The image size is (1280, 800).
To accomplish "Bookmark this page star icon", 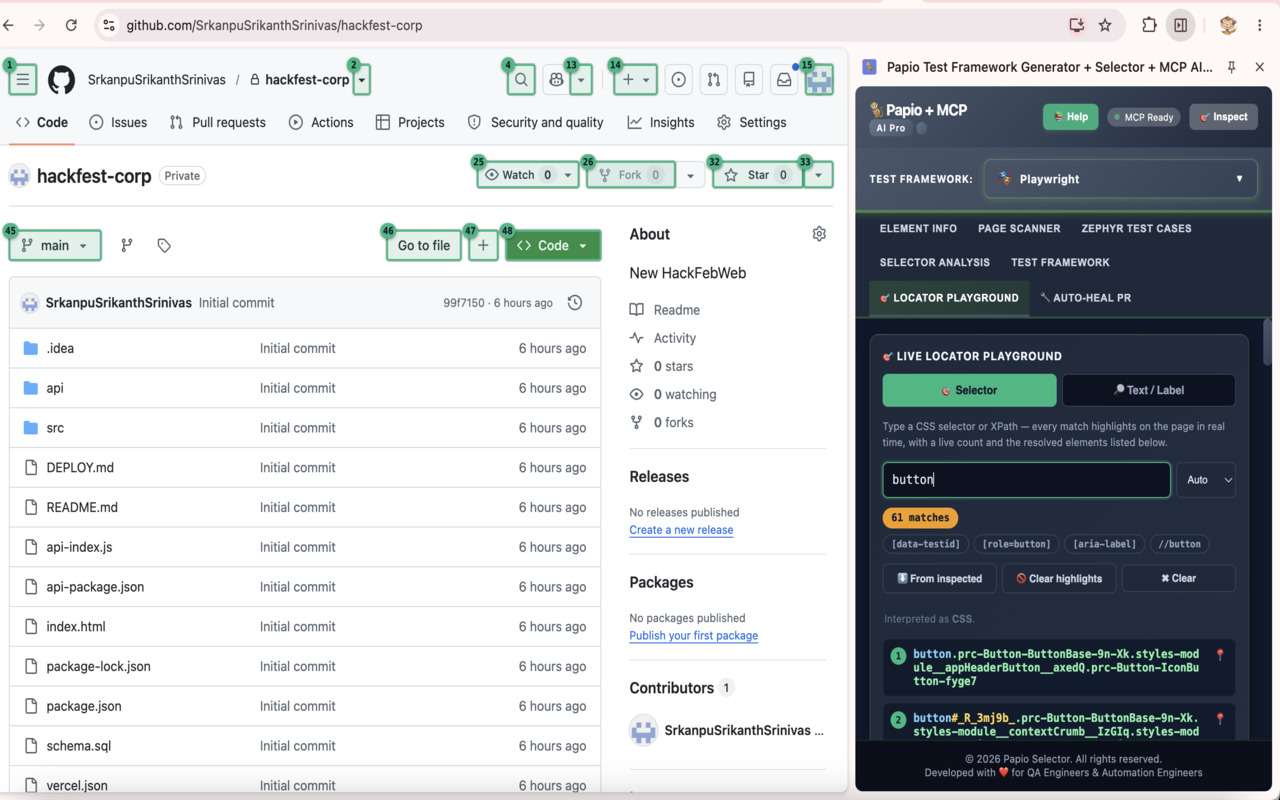I will pyautogui.click(x=1105, y=25).
